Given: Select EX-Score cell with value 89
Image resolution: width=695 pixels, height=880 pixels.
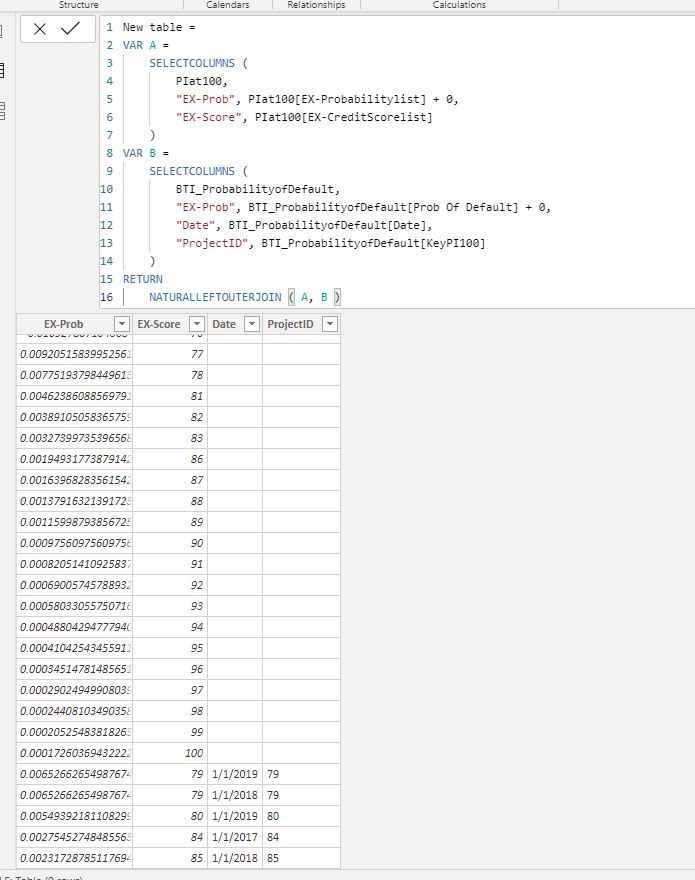Looking at the screenshot, I should [x=170, y=522].
